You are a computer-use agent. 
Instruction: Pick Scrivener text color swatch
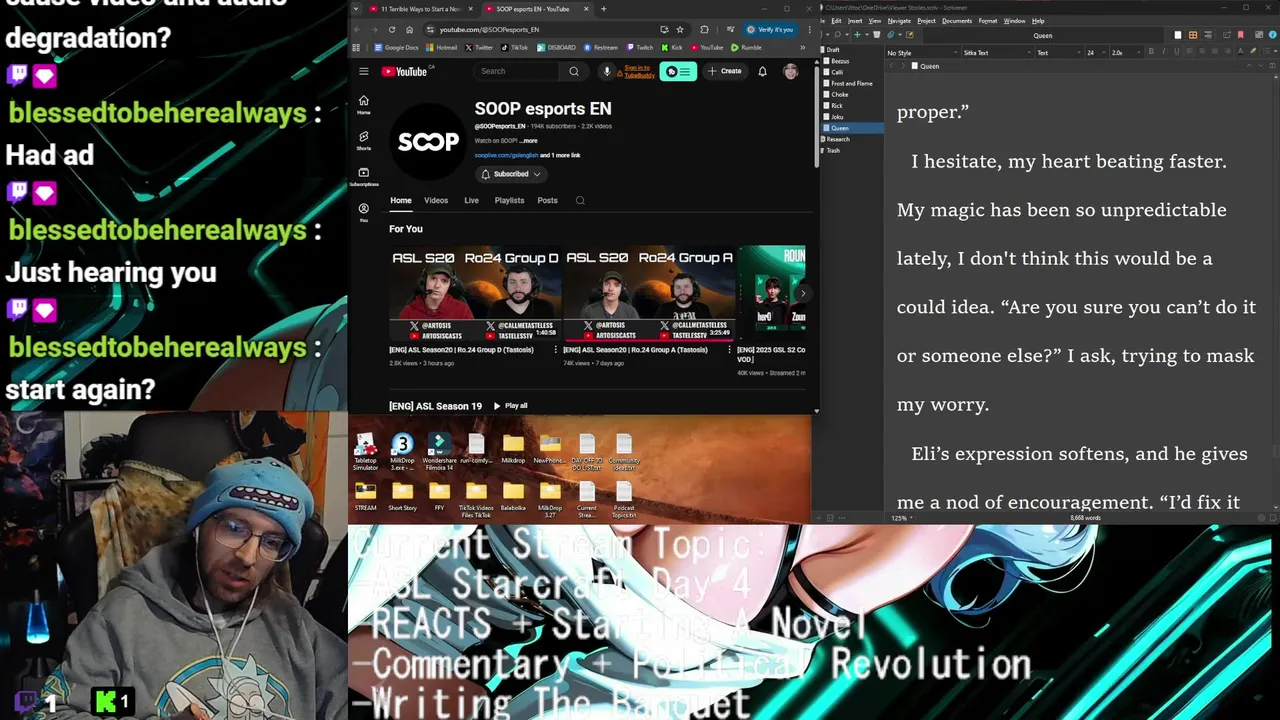point(1241,52)
